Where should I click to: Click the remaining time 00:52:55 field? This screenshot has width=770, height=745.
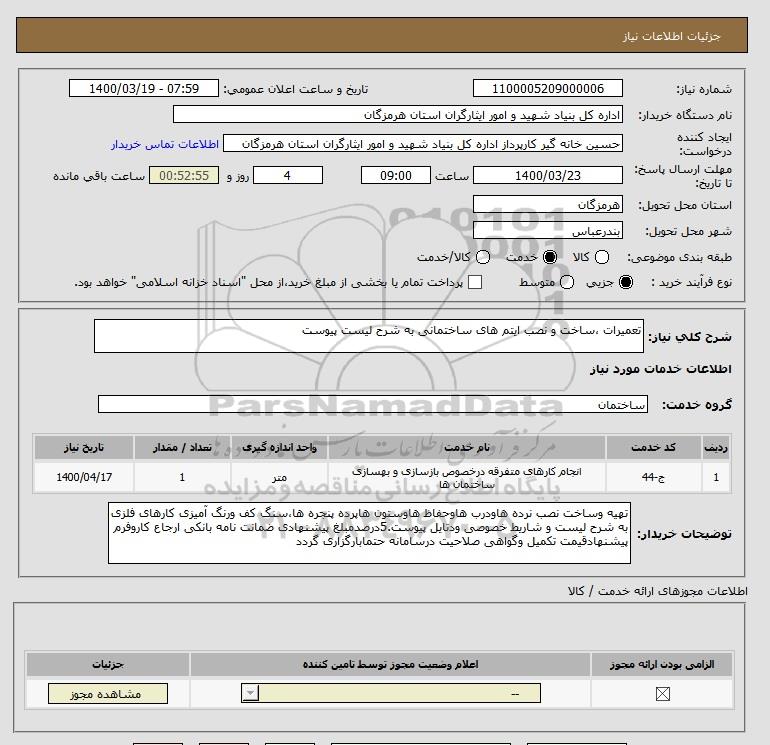tap(184, 175)
